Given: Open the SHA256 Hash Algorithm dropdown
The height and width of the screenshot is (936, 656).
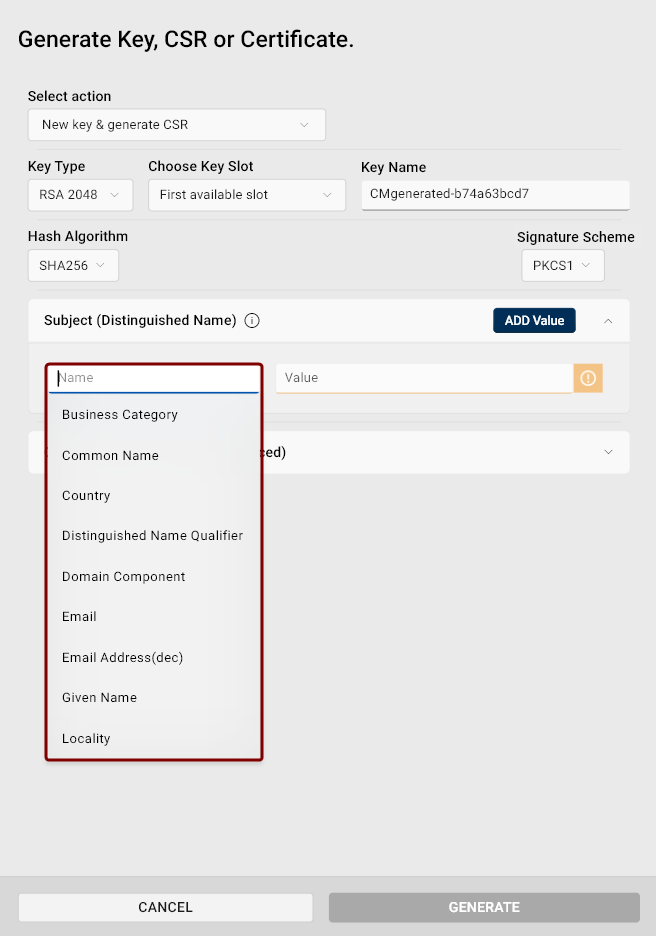Looking at the screenshot, I should point(73,266).
